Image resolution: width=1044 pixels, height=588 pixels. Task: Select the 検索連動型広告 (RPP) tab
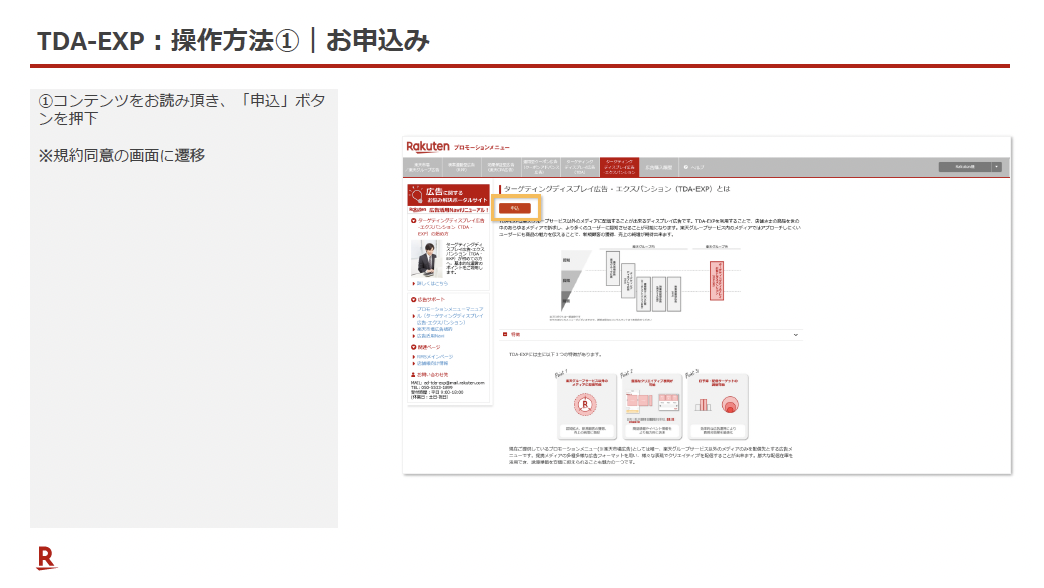tap(461, 167)
